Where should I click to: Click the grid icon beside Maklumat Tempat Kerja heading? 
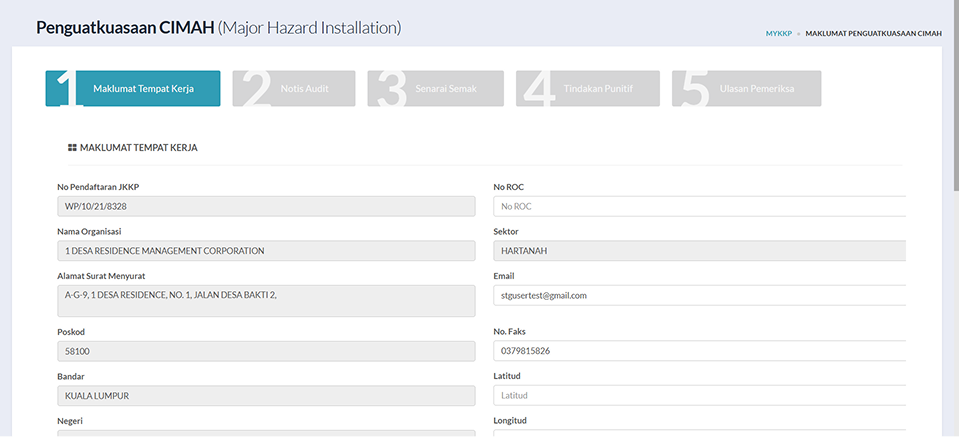pyautogui.click(x=72, y=148)
